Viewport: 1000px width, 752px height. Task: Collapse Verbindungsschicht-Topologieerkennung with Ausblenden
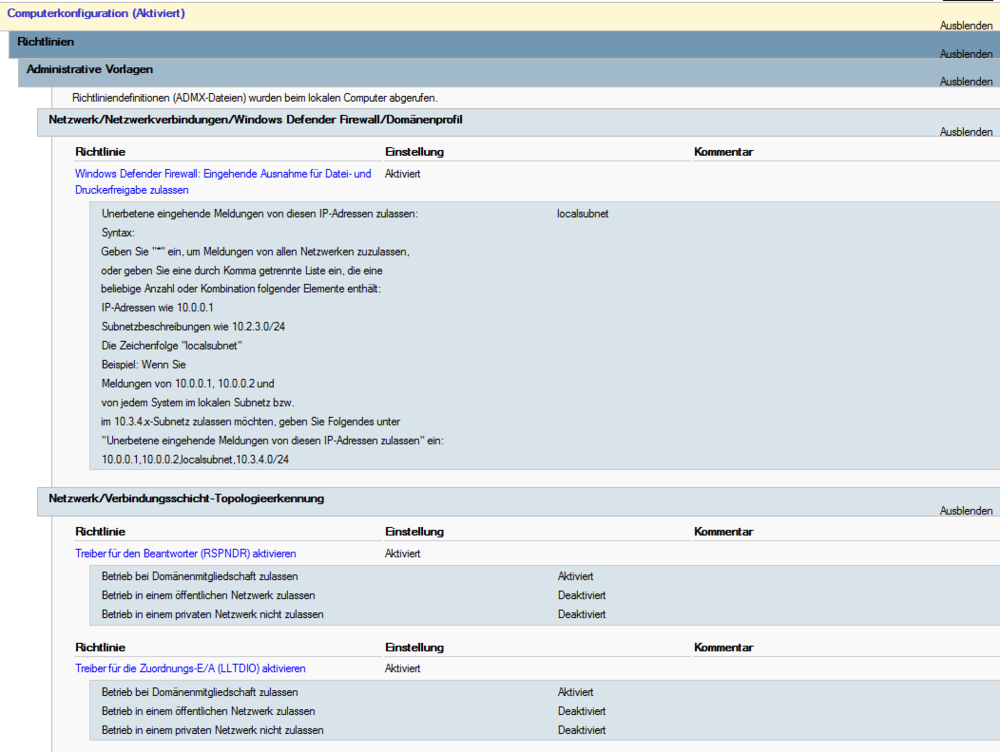[965, 511]
